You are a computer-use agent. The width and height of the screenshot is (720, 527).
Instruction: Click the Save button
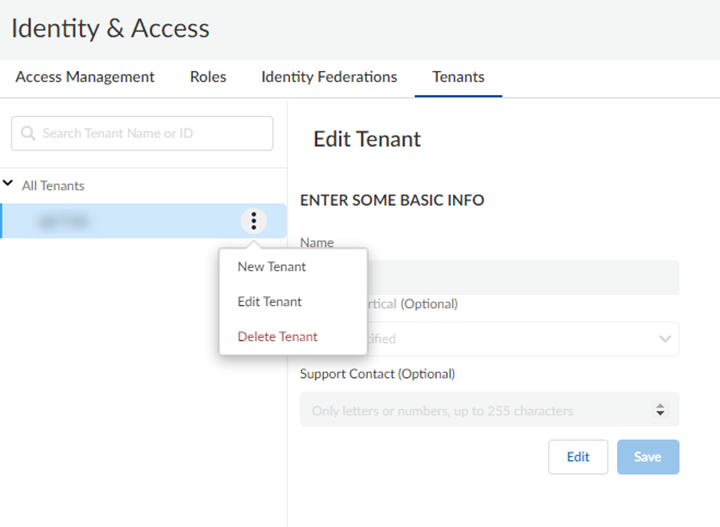(x=648, y=457)
